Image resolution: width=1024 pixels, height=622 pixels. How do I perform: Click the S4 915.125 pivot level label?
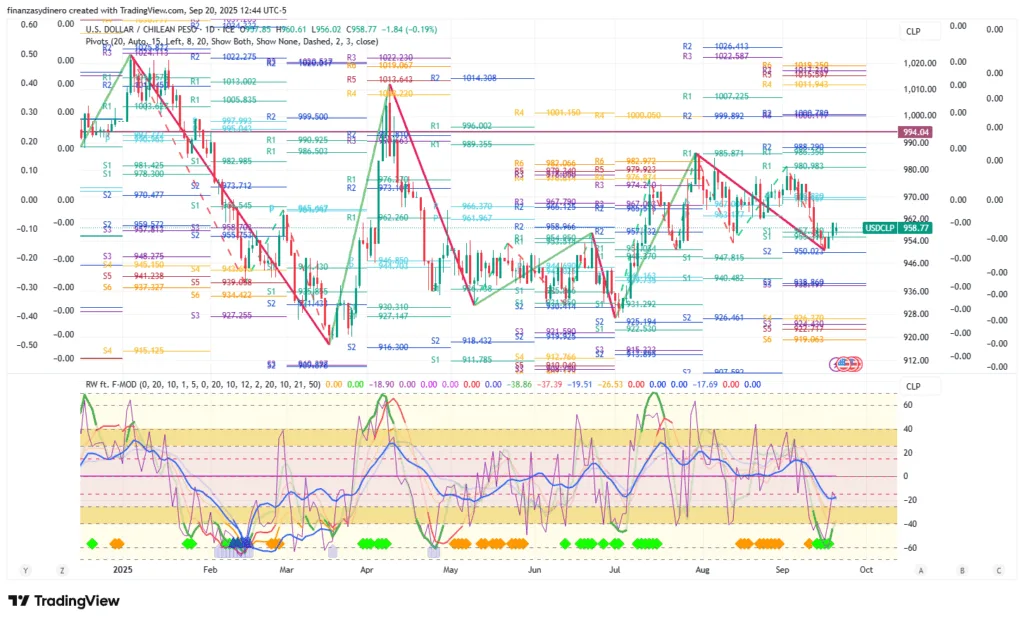pyautogui.click(x=133, y=351)
